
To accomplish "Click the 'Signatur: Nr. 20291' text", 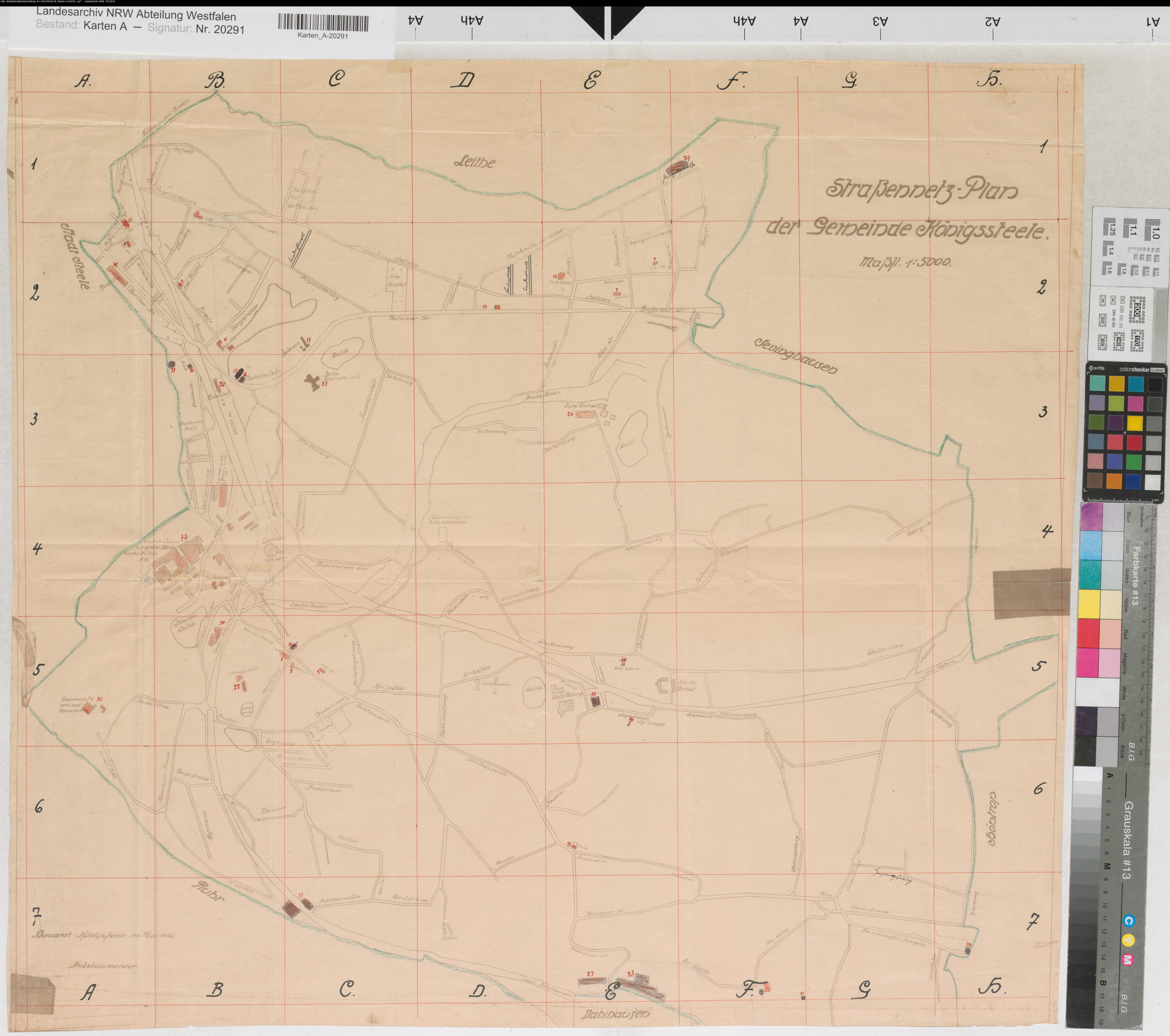I will click(196, 29).
